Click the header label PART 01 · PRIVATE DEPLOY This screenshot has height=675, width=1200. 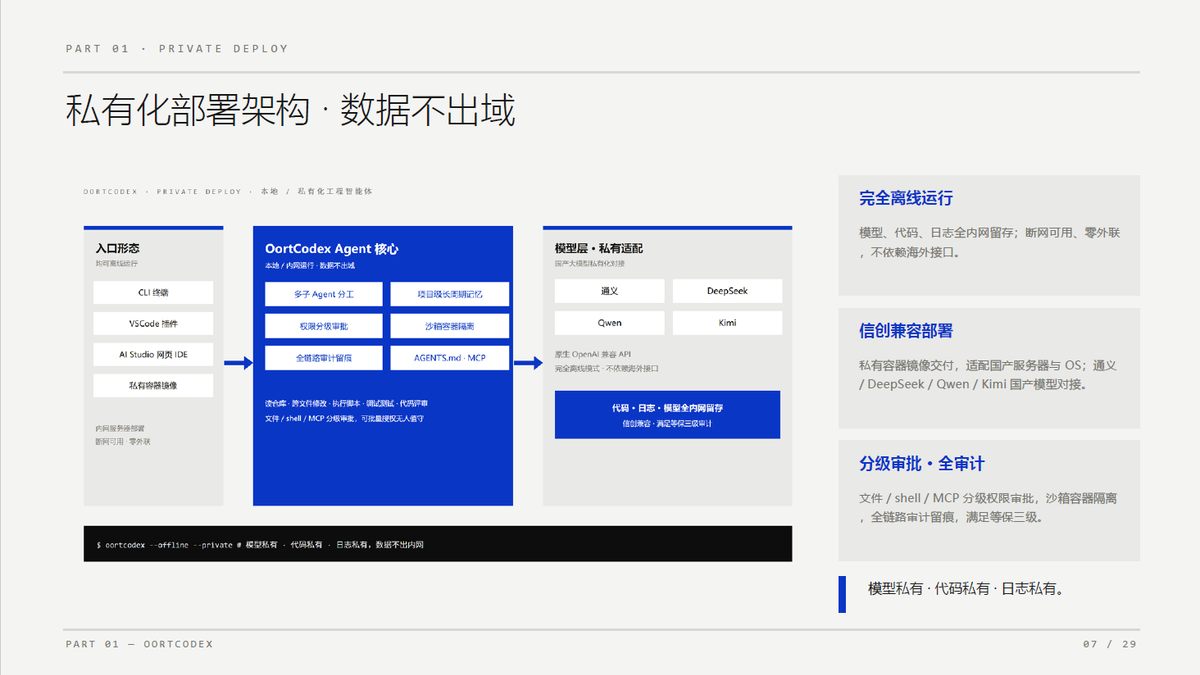177,48
